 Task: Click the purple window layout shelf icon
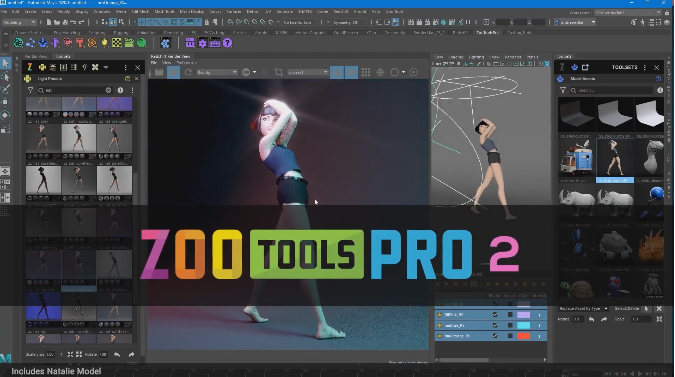190,43
